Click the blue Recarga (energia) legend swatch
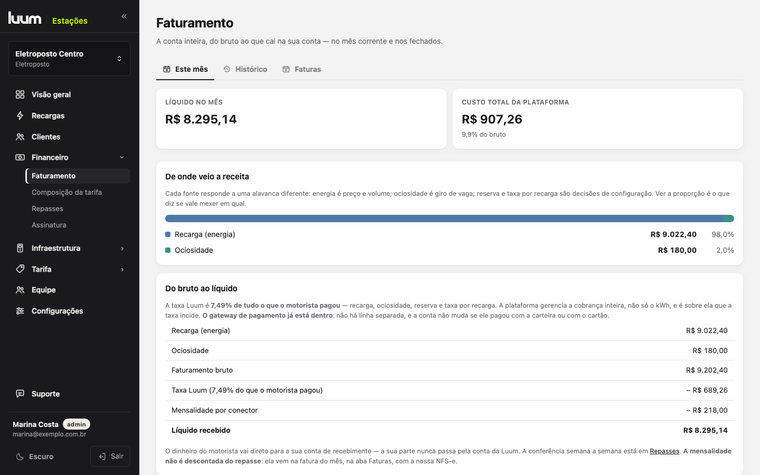 [168, 235]
